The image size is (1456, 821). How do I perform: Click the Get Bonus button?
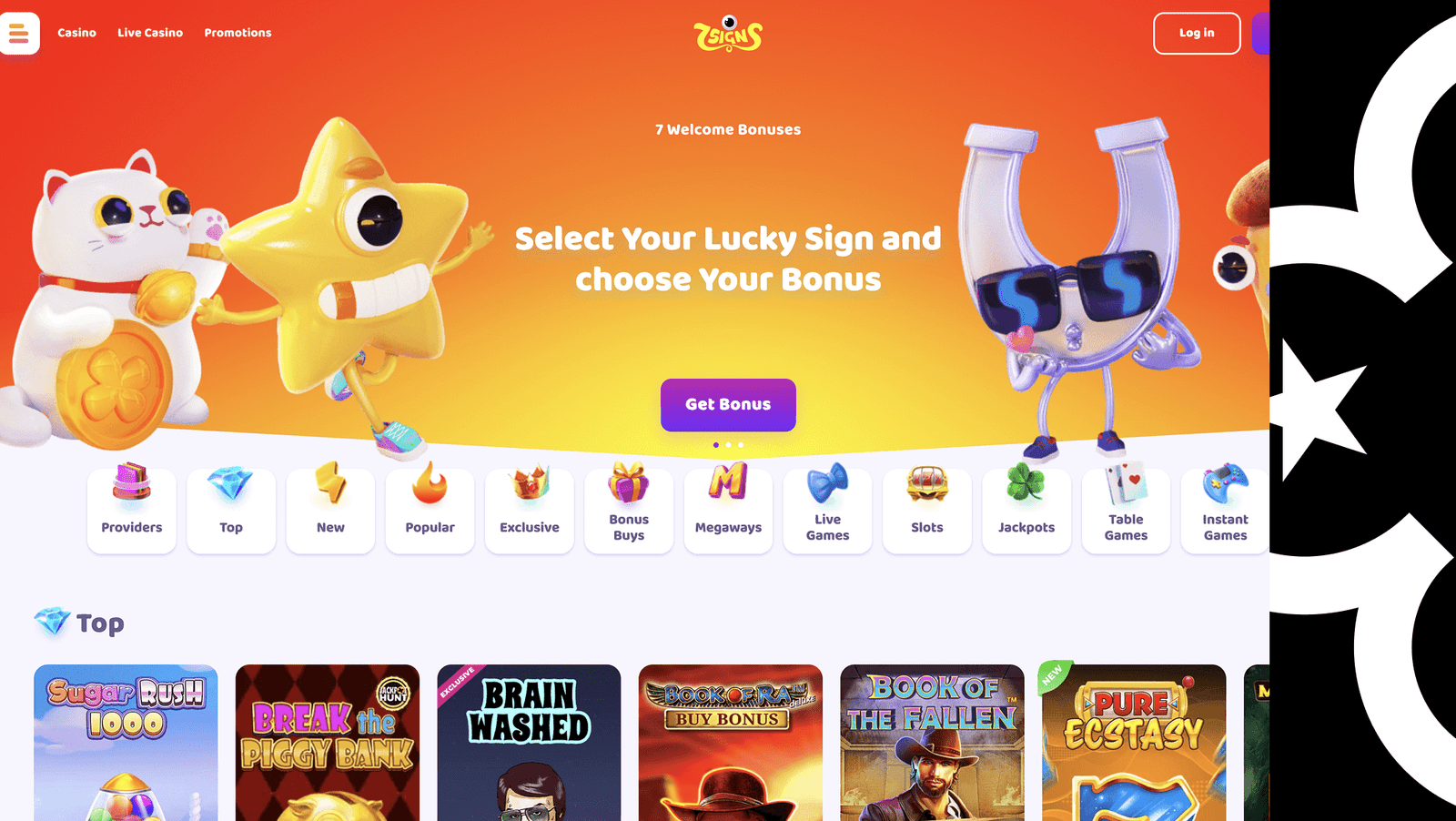click(x=728, y=405)
